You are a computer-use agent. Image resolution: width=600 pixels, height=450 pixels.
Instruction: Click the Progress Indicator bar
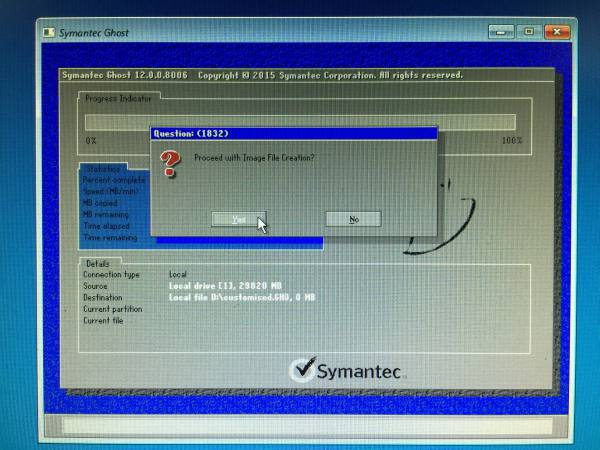pos(300,122)
